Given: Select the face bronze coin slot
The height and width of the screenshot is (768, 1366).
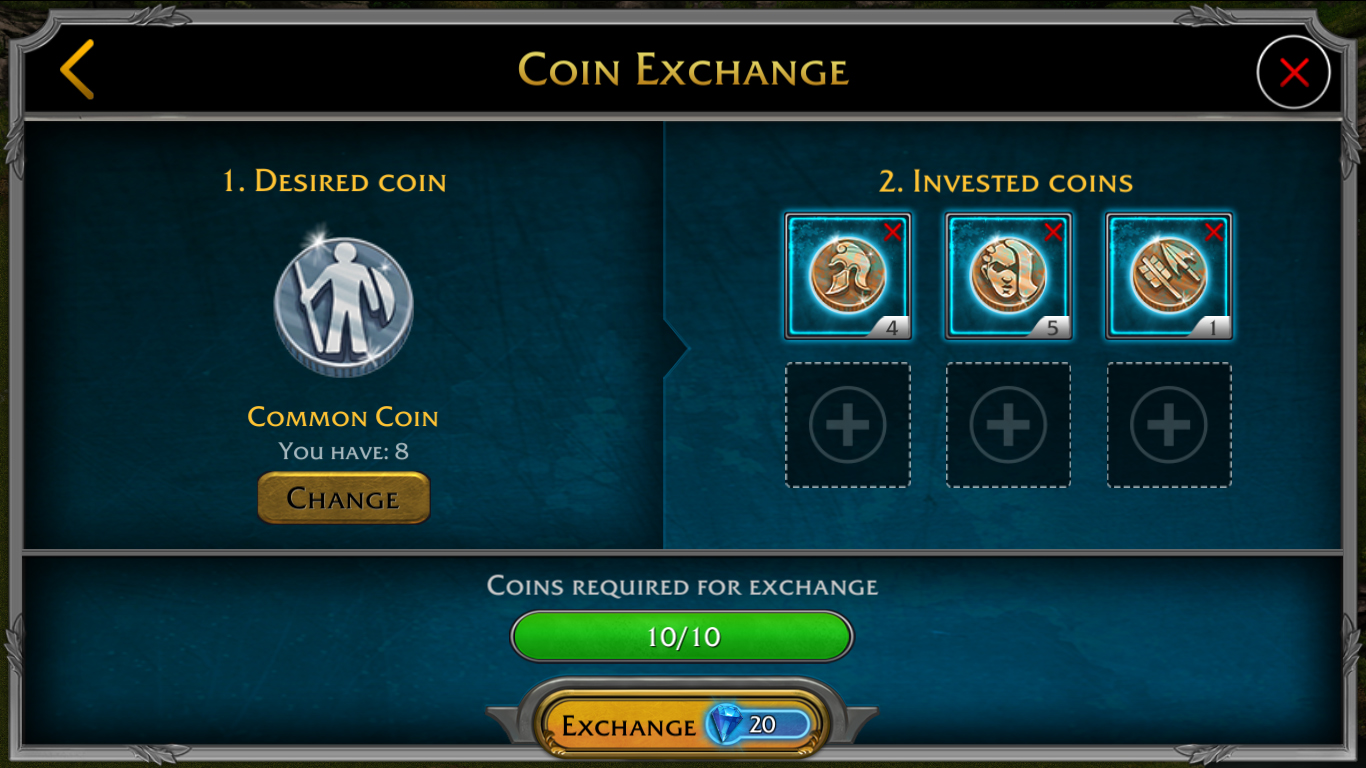Looking at the screenshot, I should (1008, 276).
